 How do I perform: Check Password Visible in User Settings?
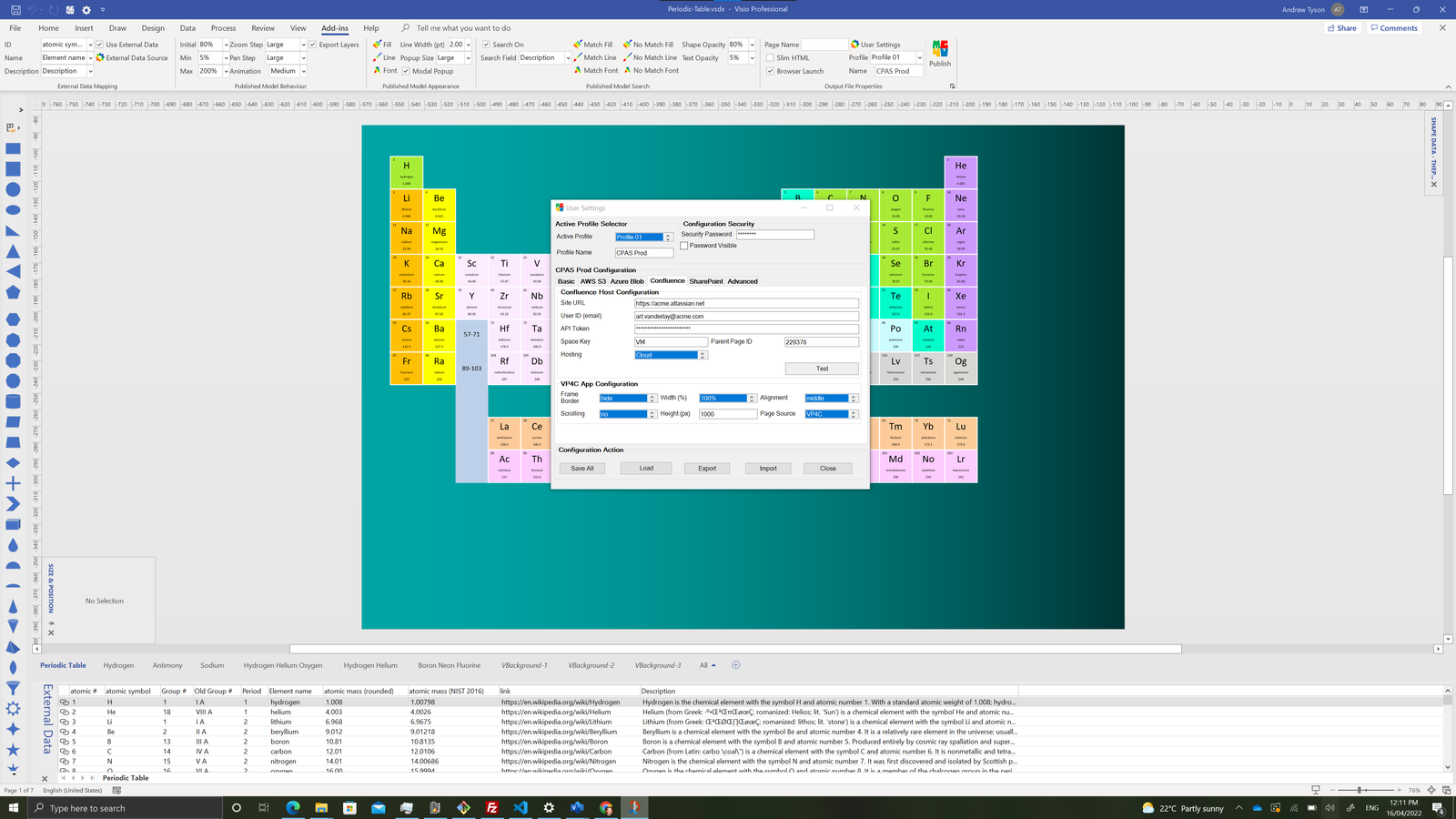684,246
